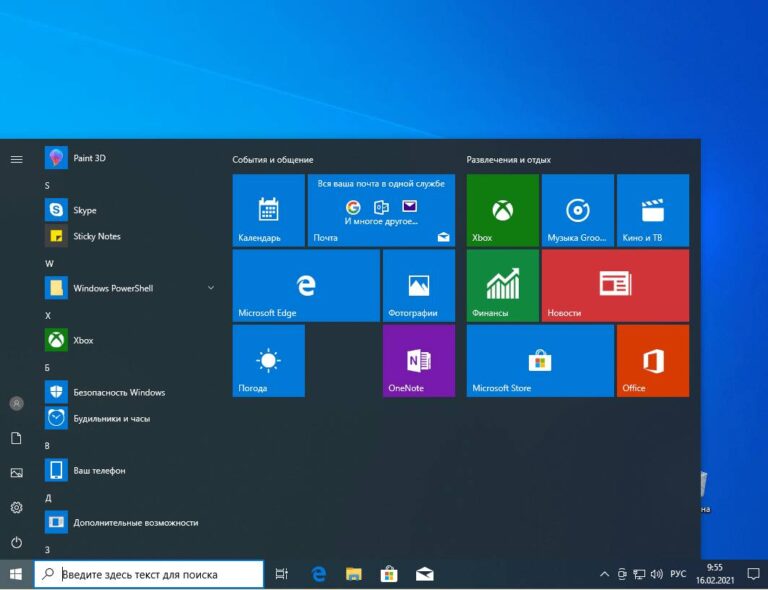Open File Explorer from the taskbar
Image resolution: width=768 pixels, height=590 pixels.
[x=354, y=574]
